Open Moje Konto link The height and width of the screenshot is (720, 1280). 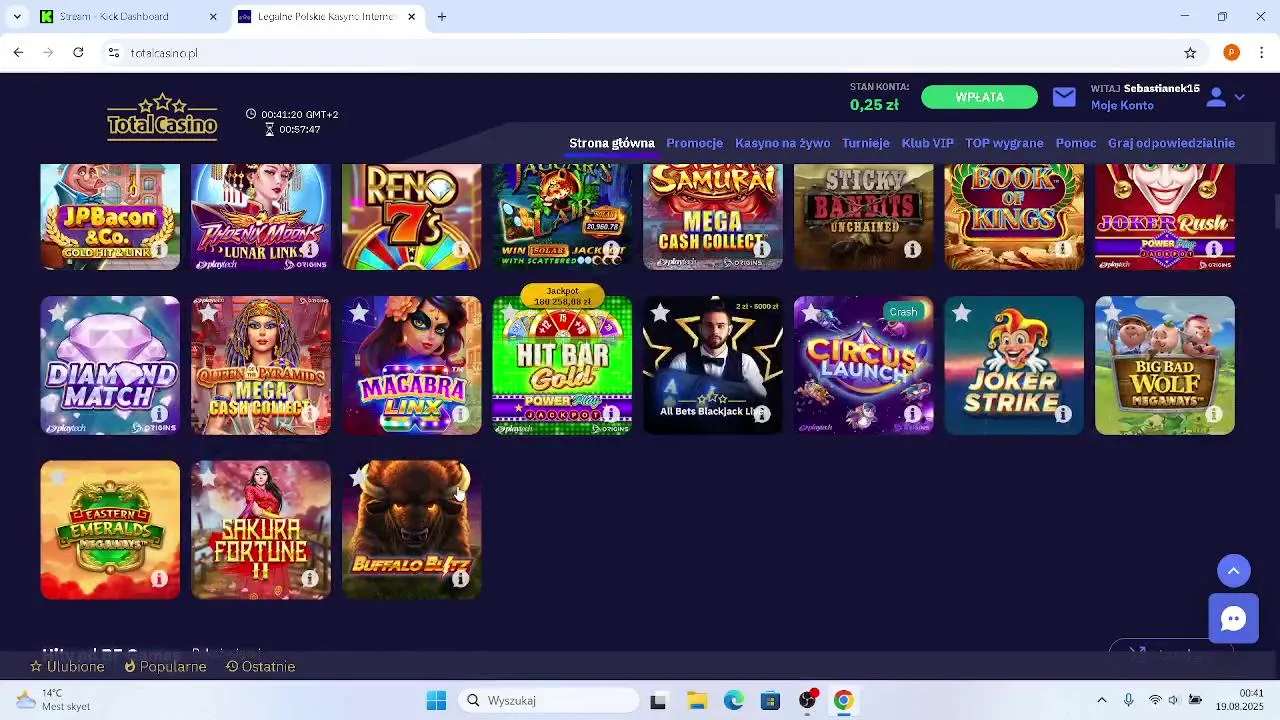[x=1122, y=106]
